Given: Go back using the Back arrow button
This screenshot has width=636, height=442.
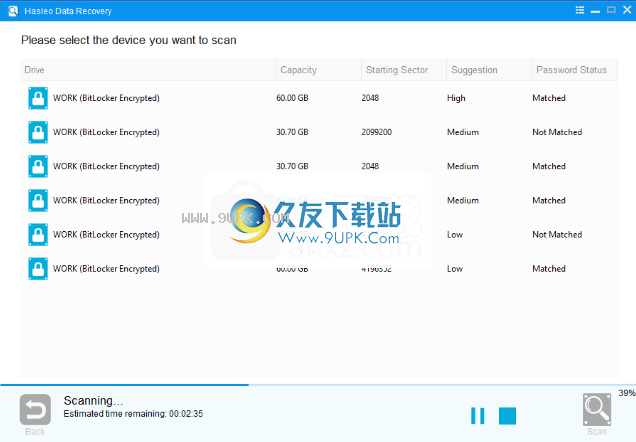Looking at the screenshot, I should click(35, 410).
